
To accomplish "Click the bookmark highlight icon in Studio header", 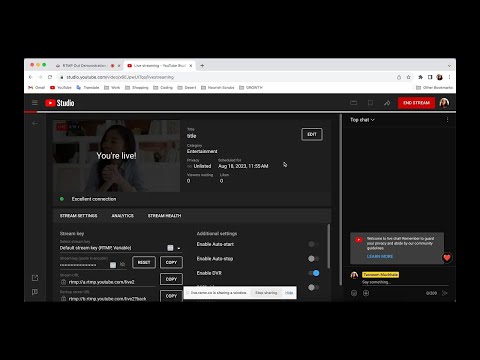I will click(370, 103).
